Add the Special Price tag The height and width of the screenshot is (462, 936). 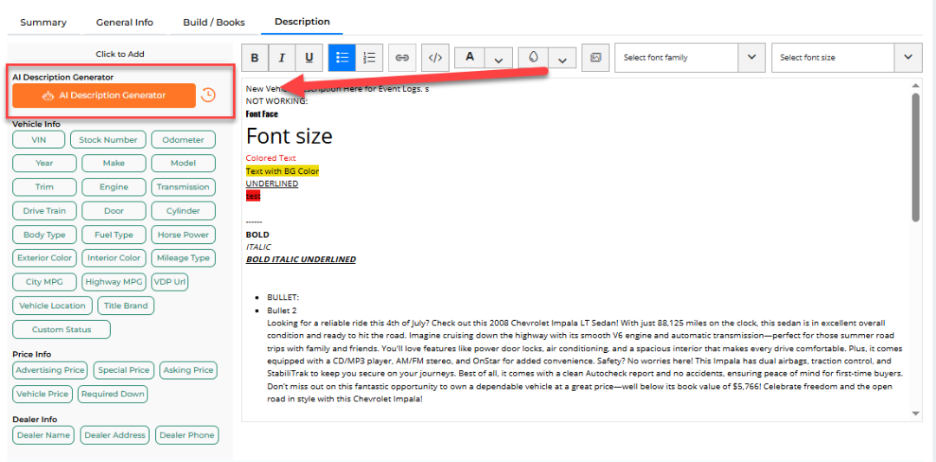point(124,370)
